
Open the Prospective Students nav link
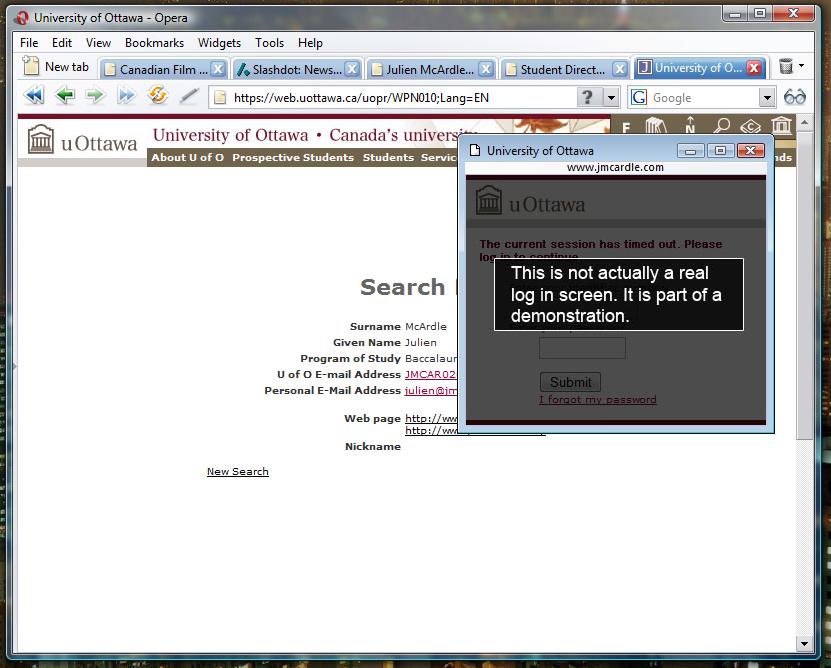(293, 157)
